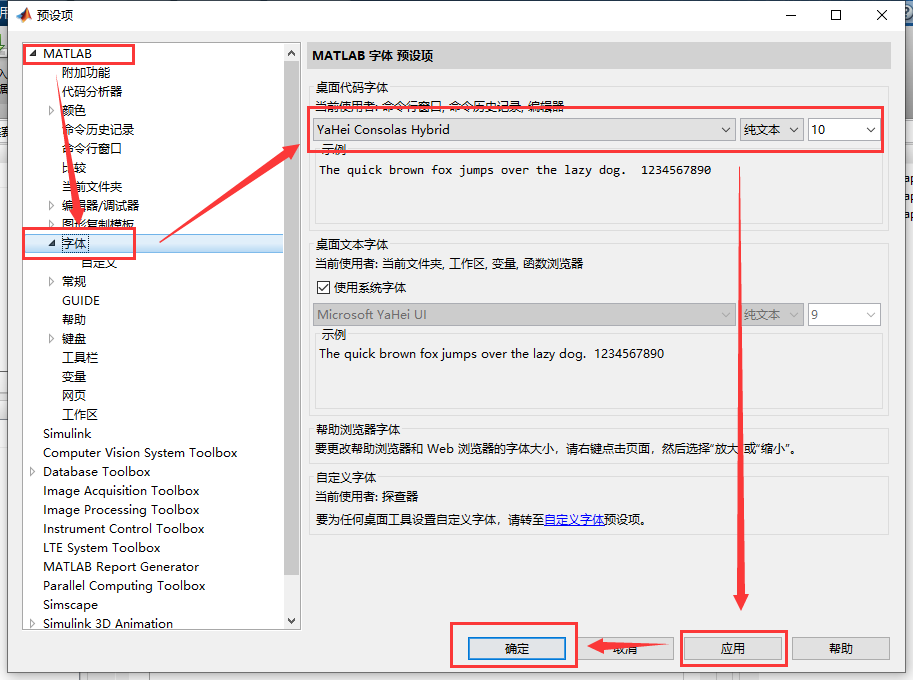Expand the 颜色 tree node
The image size is (913, 680).
point(51,110)
